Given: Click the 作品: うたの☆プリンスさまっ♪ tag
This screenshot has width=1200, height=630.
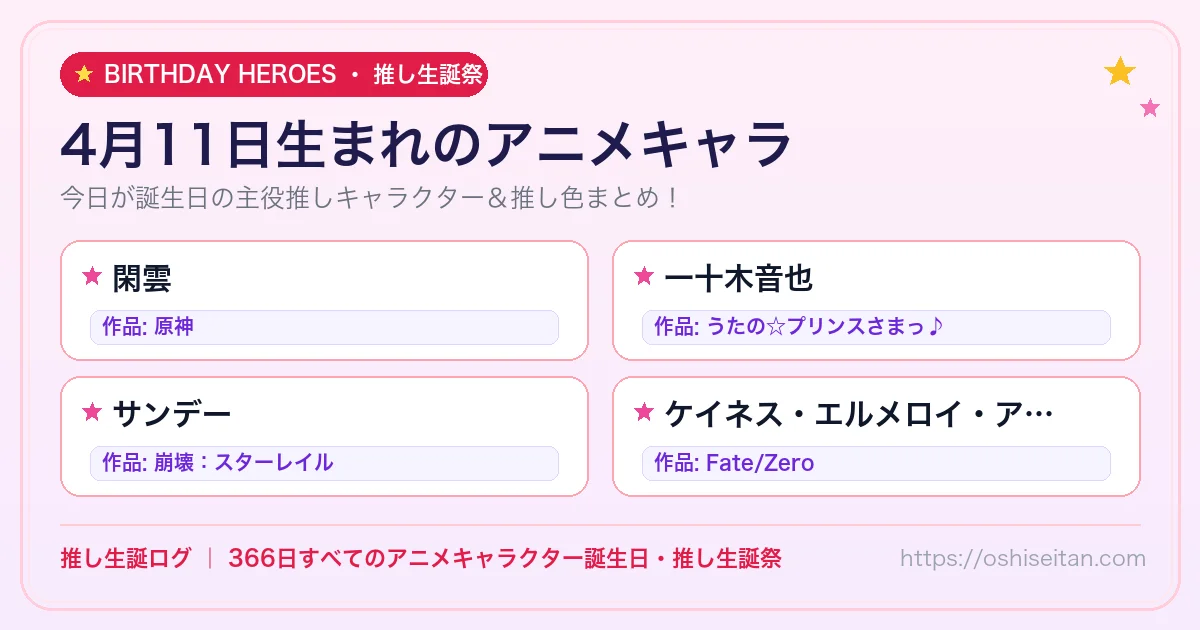Looking at the screenshot, I should click(876, 327).
